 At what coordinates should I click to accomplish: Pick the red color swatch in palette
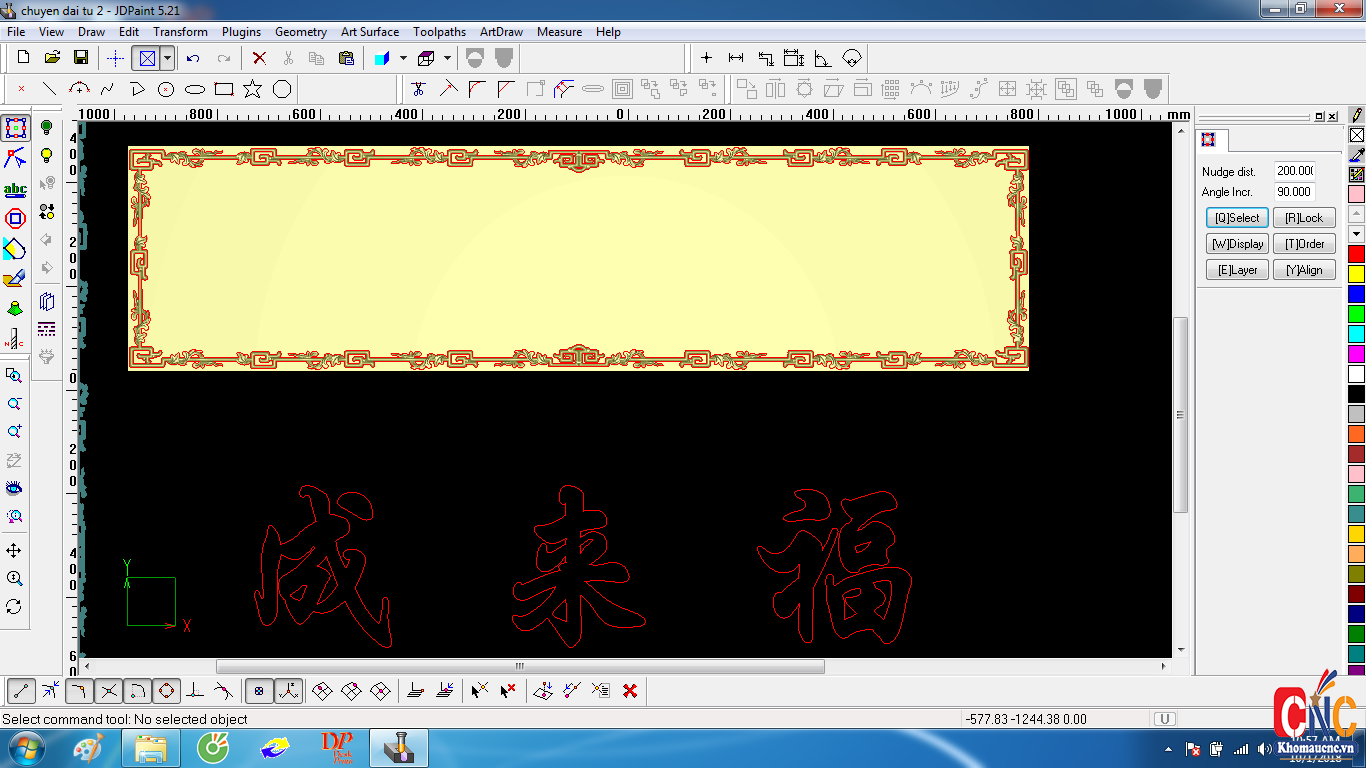click(1356, 254)
